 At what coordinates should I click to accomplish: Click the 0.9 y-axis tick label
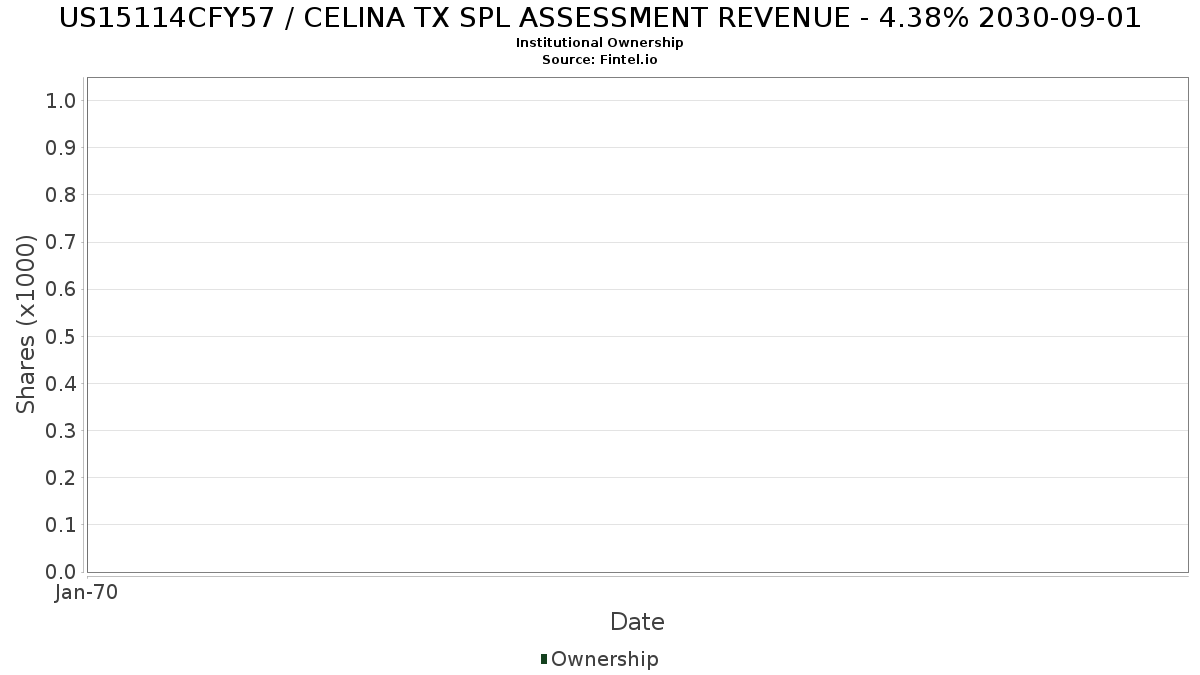point(61,148)
